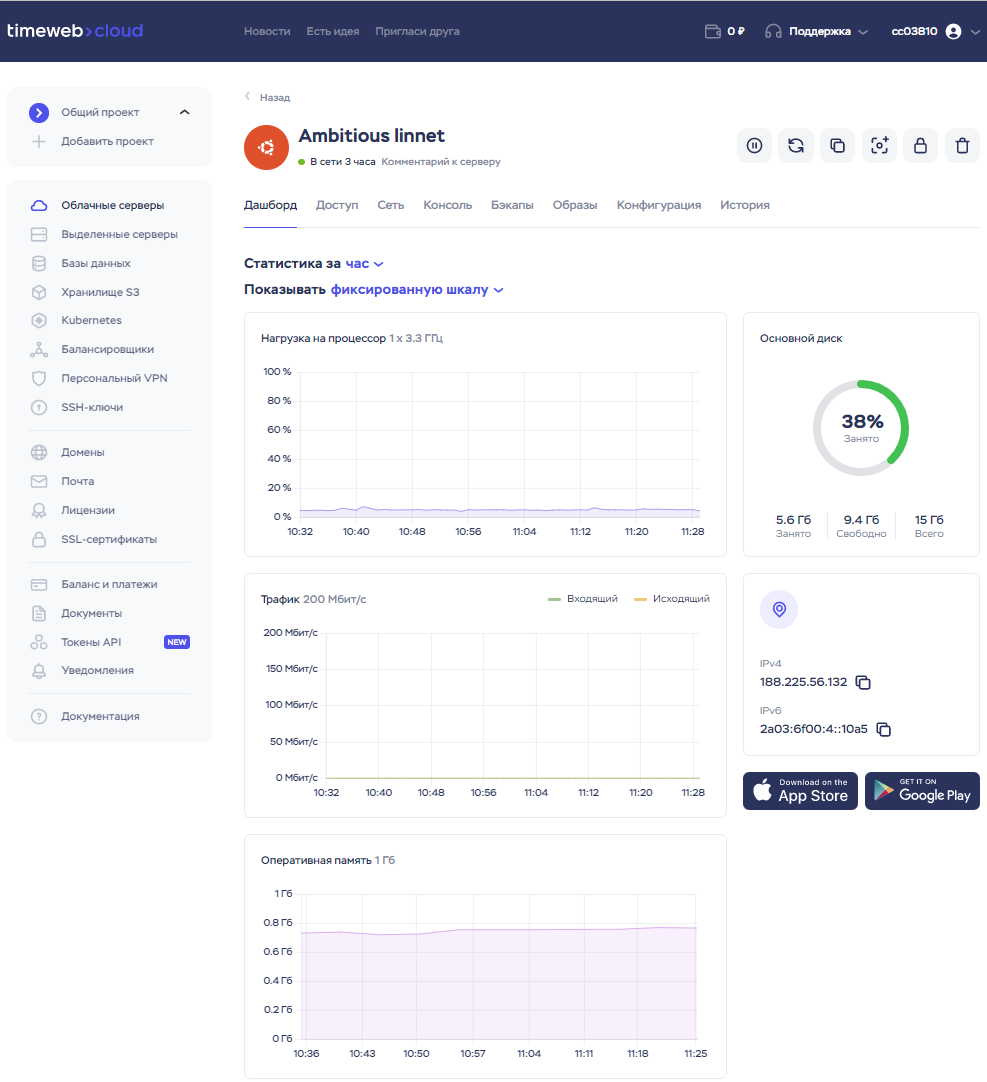This screenshot has height=1082, width=987.
Task: Click the timeweb cloud logo
Action: coord(75,31)
